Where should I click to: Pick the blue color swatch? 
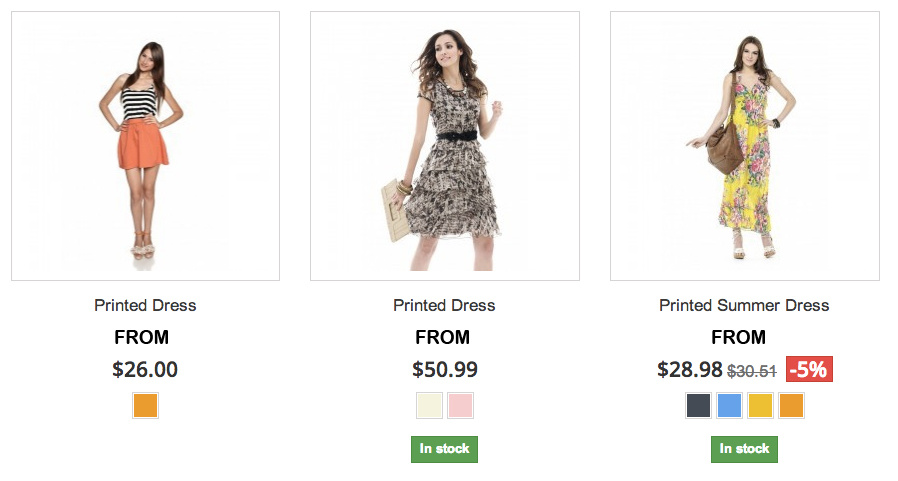[x=730, y=406]
